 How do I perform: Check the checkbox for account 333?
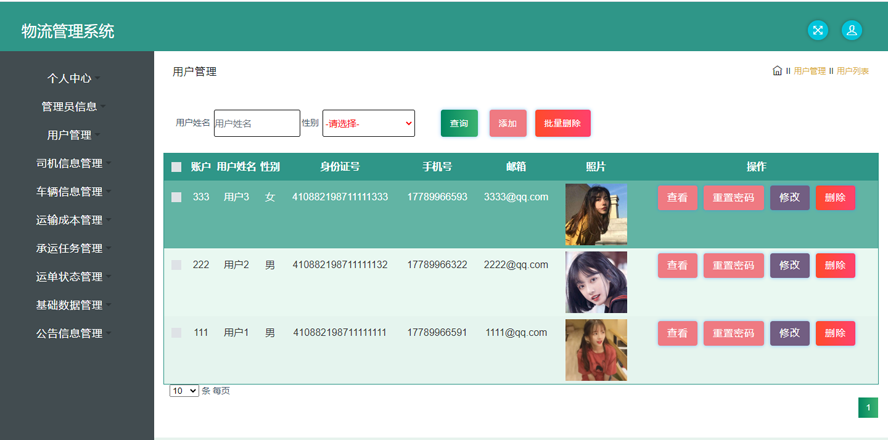point(177,197)
